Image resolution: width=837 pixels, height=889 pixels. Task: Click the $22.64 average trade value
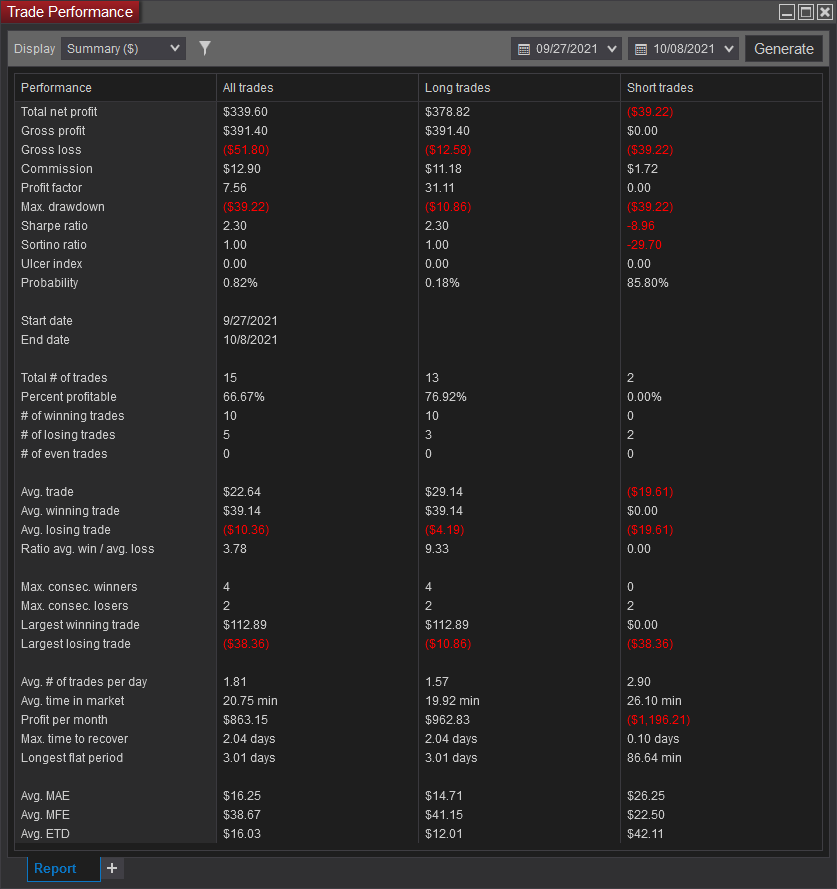(x=242, y=492)
